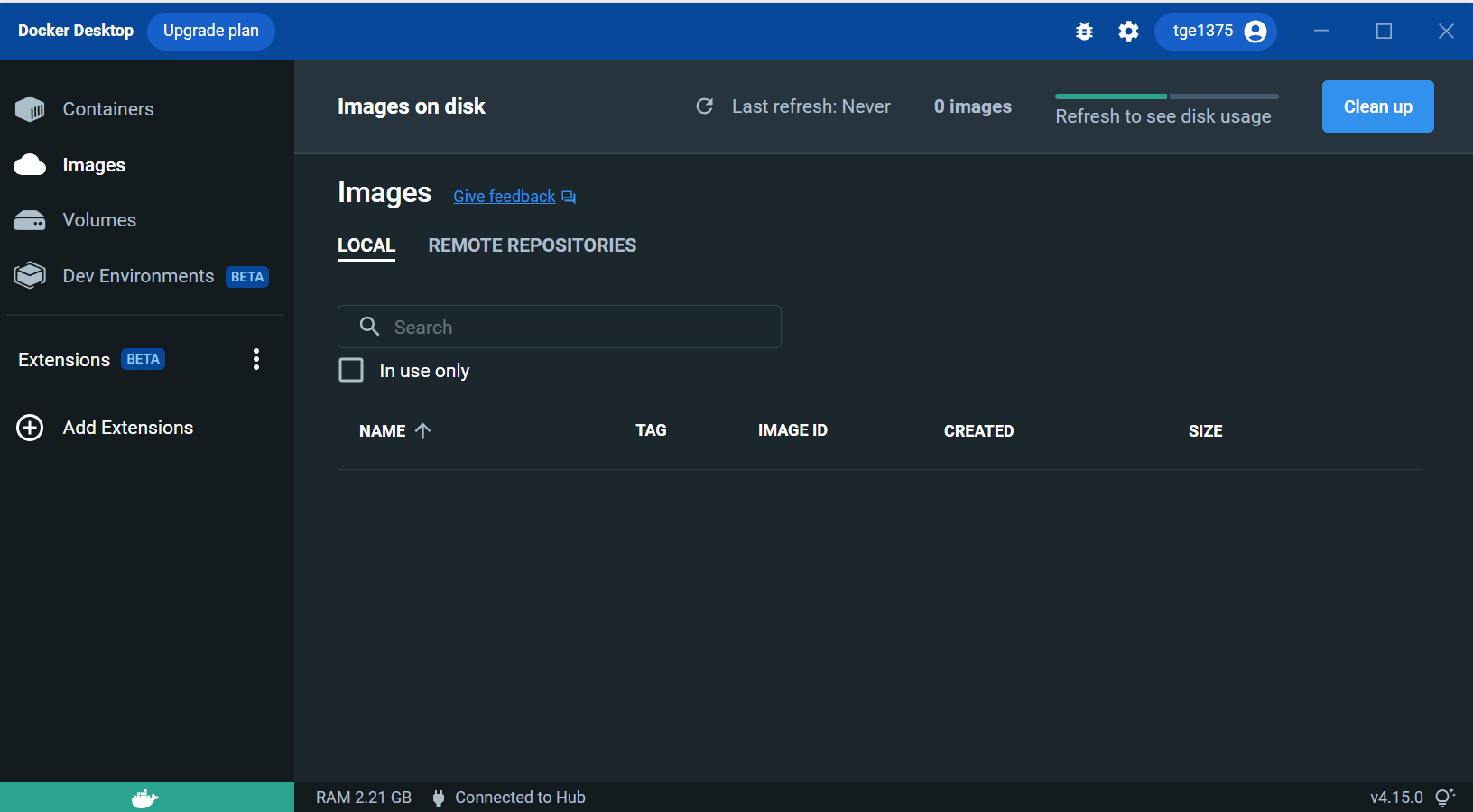1473x812 pixels.
Task: Click the 'Last refresh: Never' text
Action: point(811,106)
